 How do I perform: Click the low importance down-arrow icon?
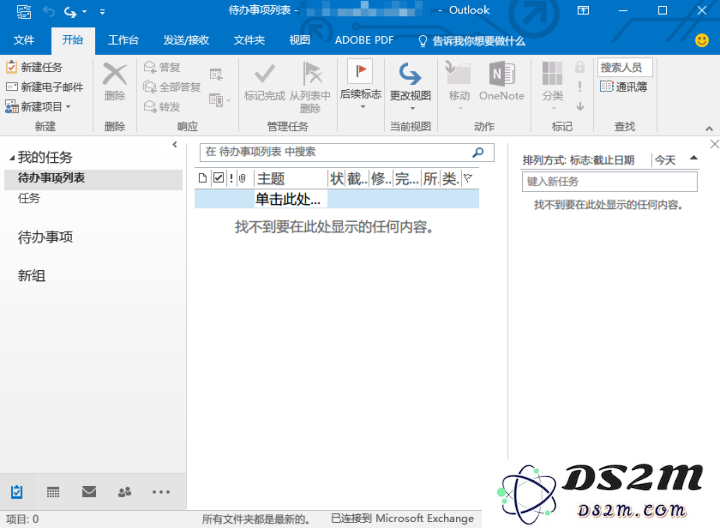pos(580,107)
